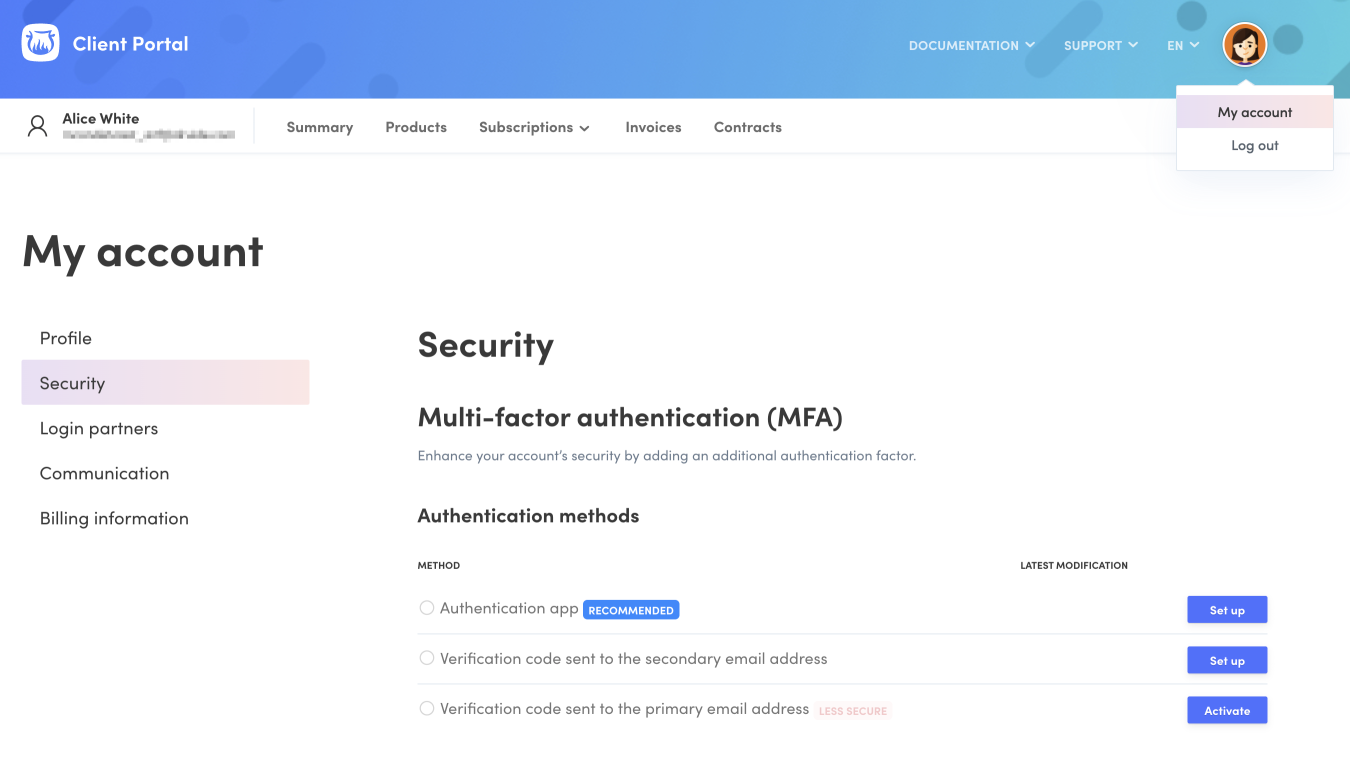
Task: Choose My account from the user menu
Action: pos(1254,112)
